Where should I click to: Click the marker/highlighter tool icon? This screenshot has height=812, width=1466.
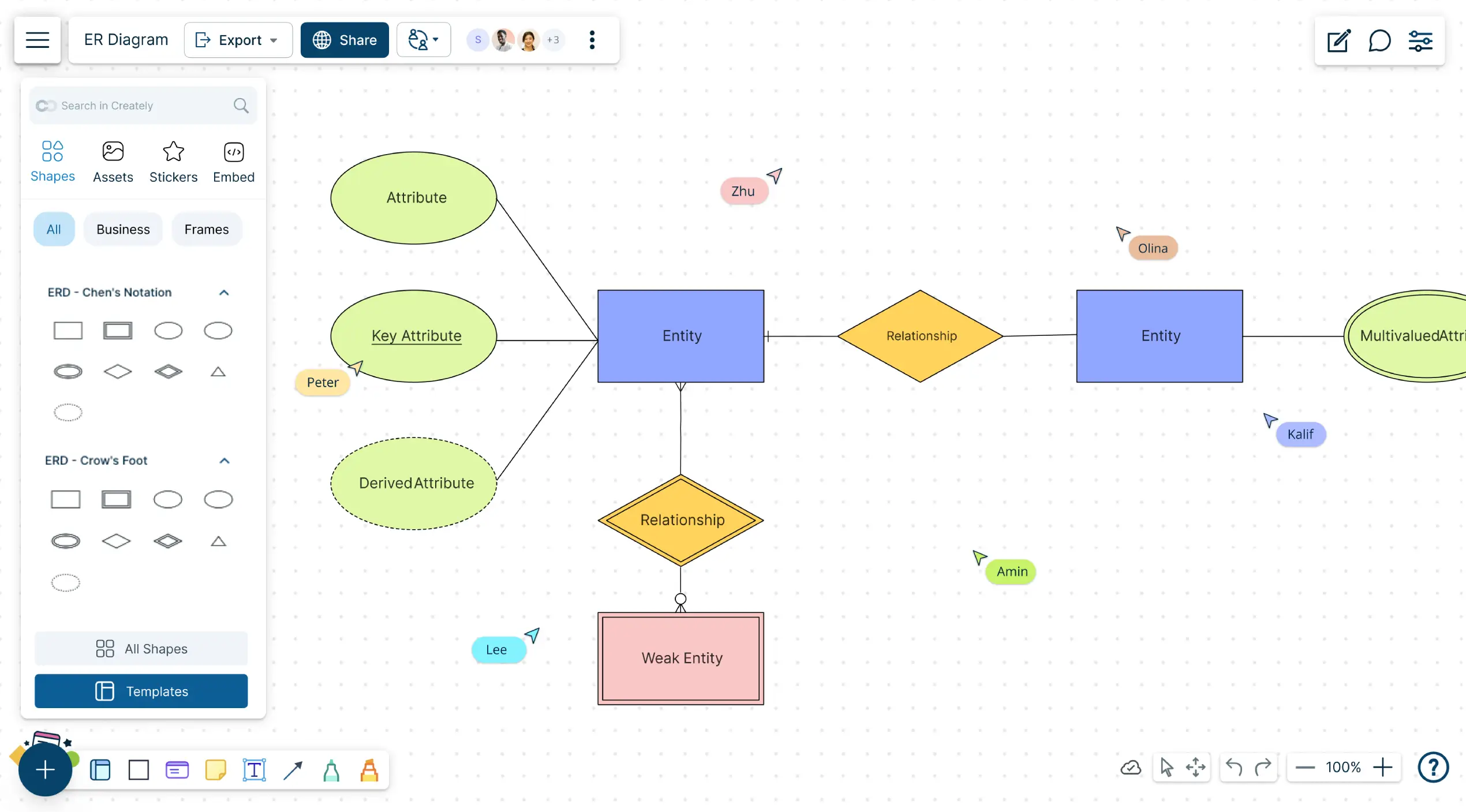click(368, 770)
